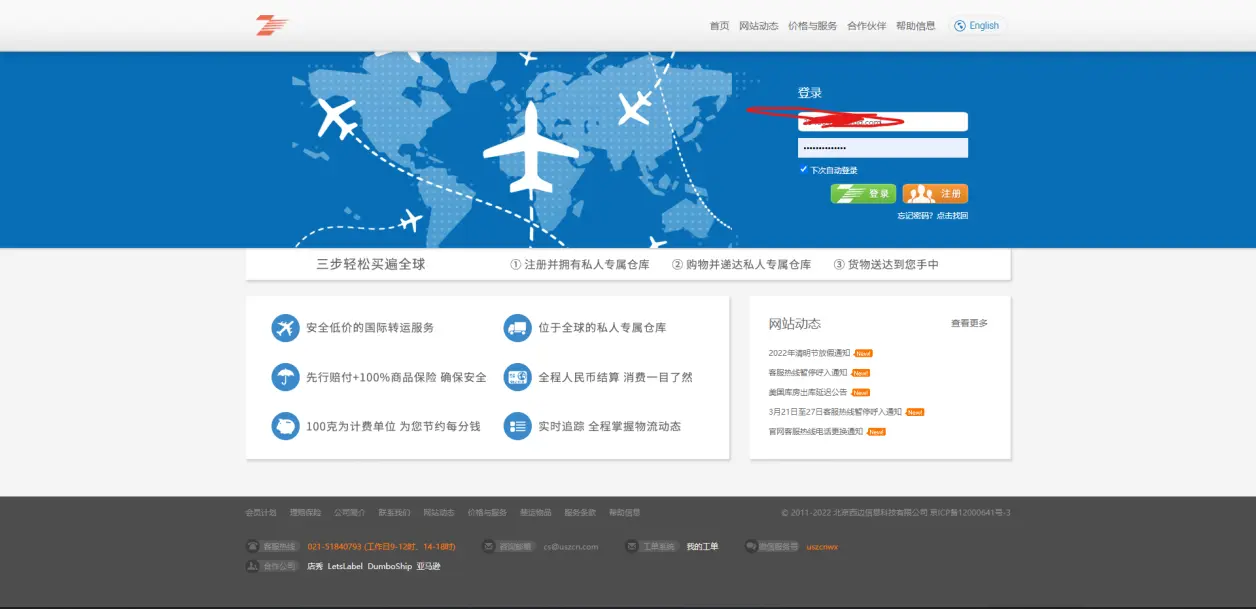Click 帮助信息 in the footer links

(x=624, y=513)
